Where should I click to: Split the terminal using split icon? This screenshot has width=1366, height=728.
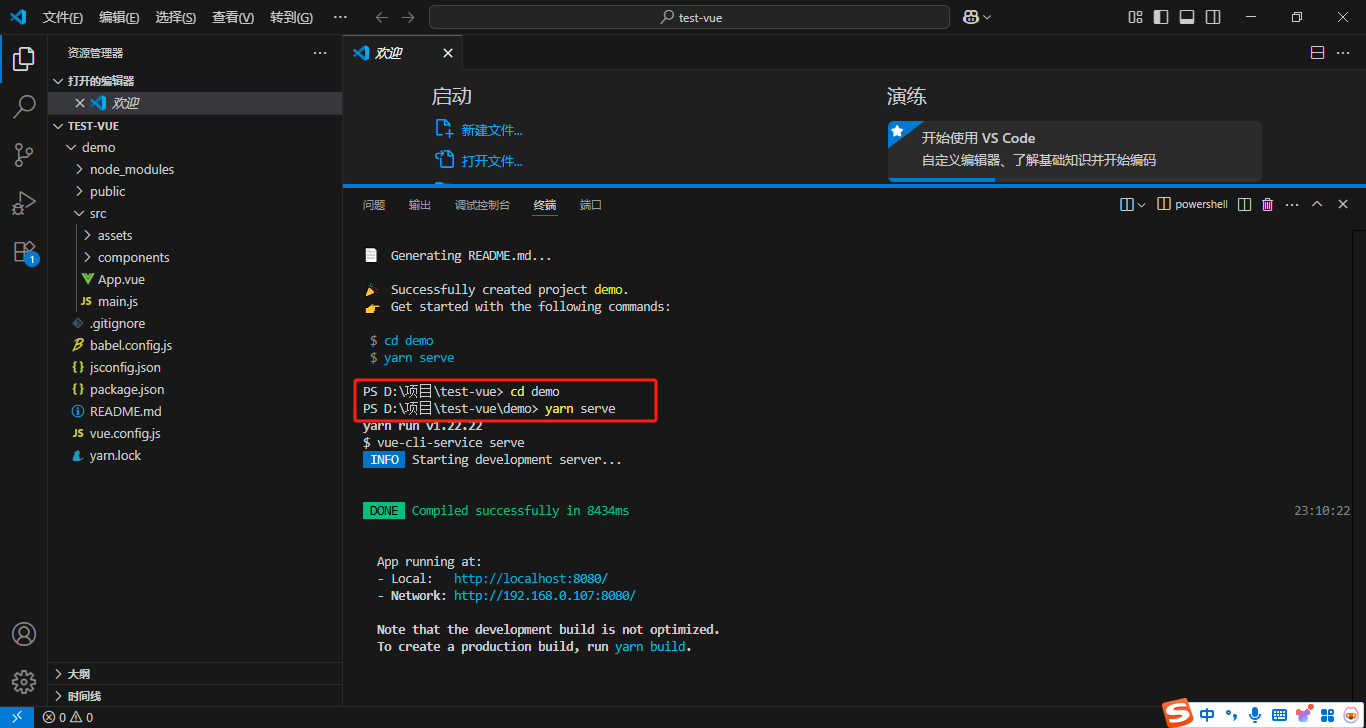tap(1243, 203)
